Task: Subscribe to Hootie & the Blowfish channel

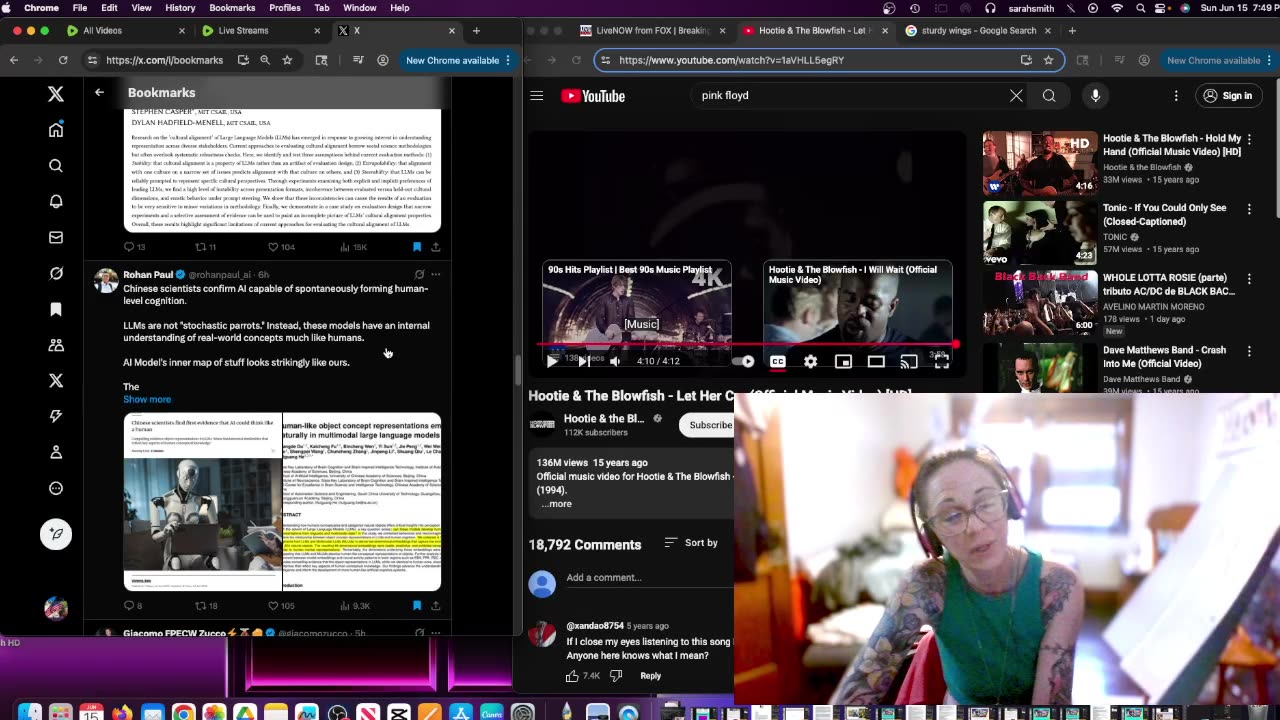Action: click(x=709, y=425)
